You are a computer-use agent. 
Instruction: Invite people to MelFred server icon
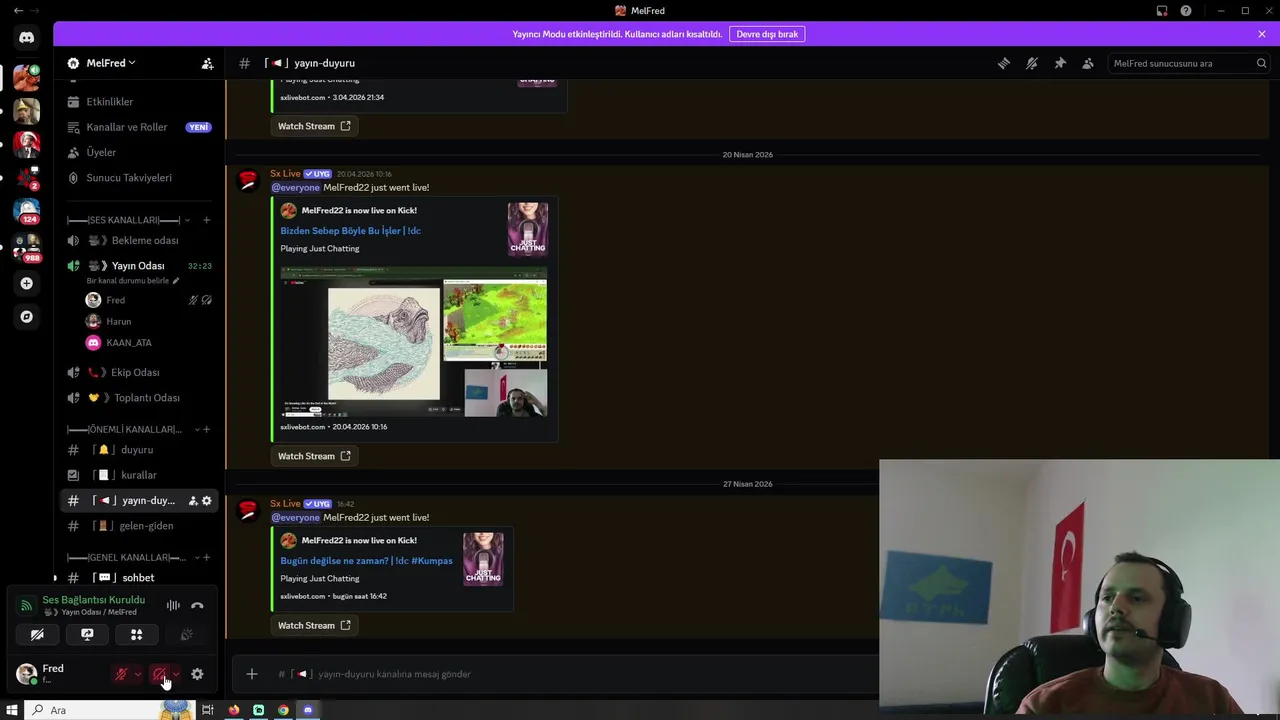[207, 63]
